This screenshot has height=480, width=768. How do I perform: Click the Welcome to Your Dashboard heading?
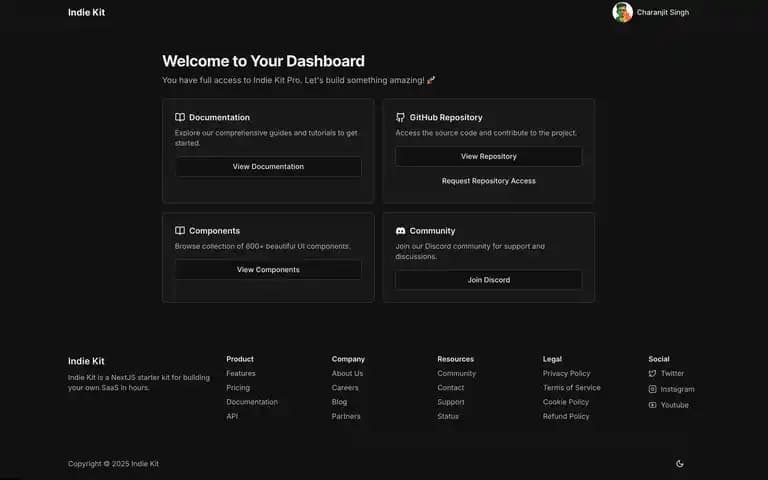264,61
